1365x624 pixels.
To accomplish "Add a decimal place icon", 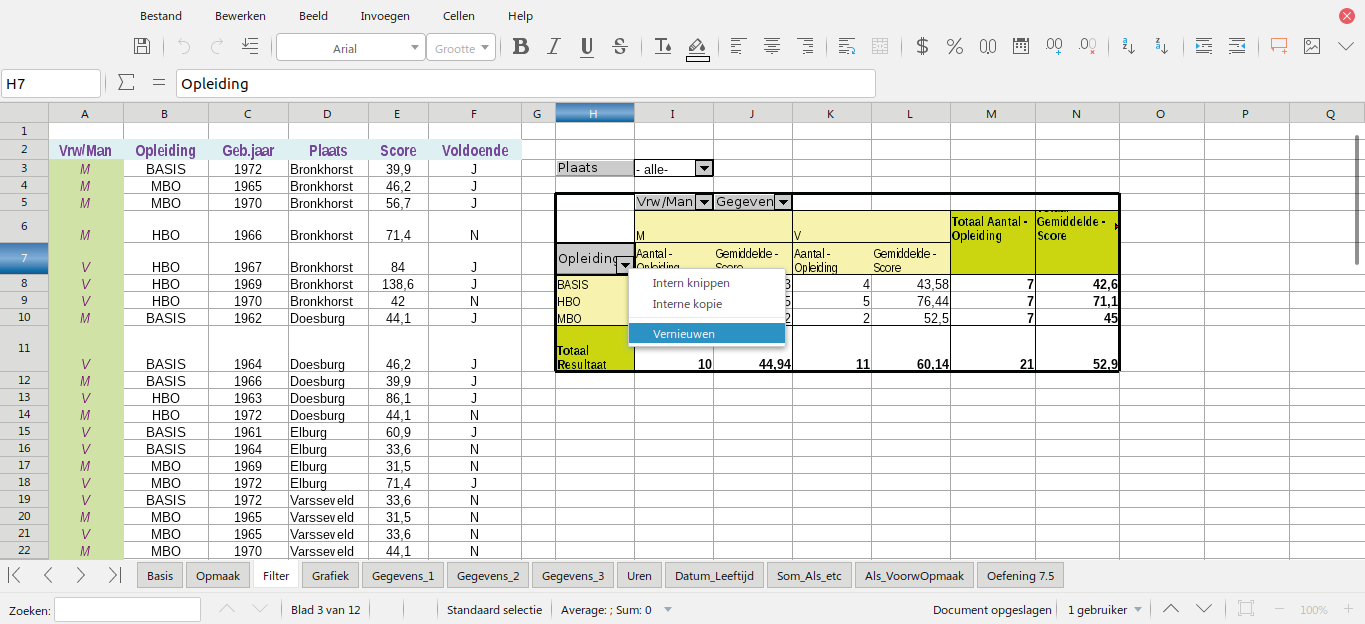I will 1053,47.
